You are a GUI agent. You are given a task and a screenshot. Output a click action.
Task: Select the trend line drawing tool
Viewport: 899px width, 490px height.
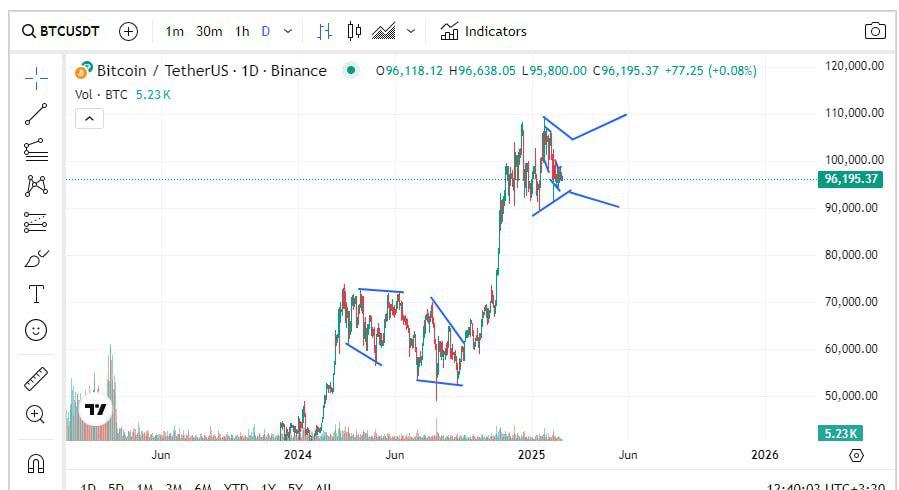(x=36, y=113)
